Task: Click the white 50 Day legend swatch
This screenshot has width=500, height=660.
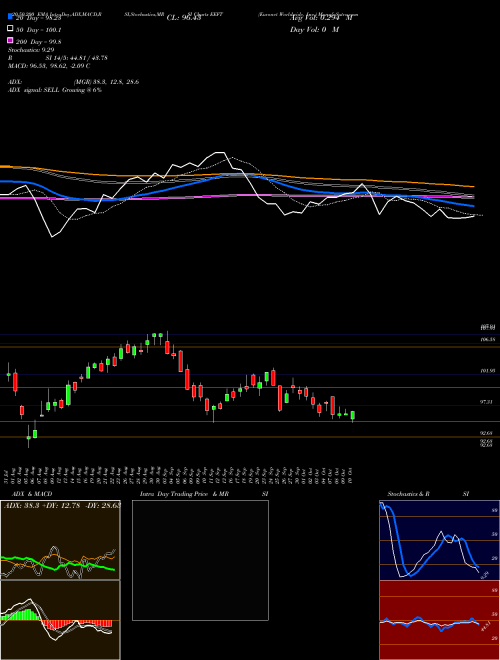Action: (x=10, y=29)
